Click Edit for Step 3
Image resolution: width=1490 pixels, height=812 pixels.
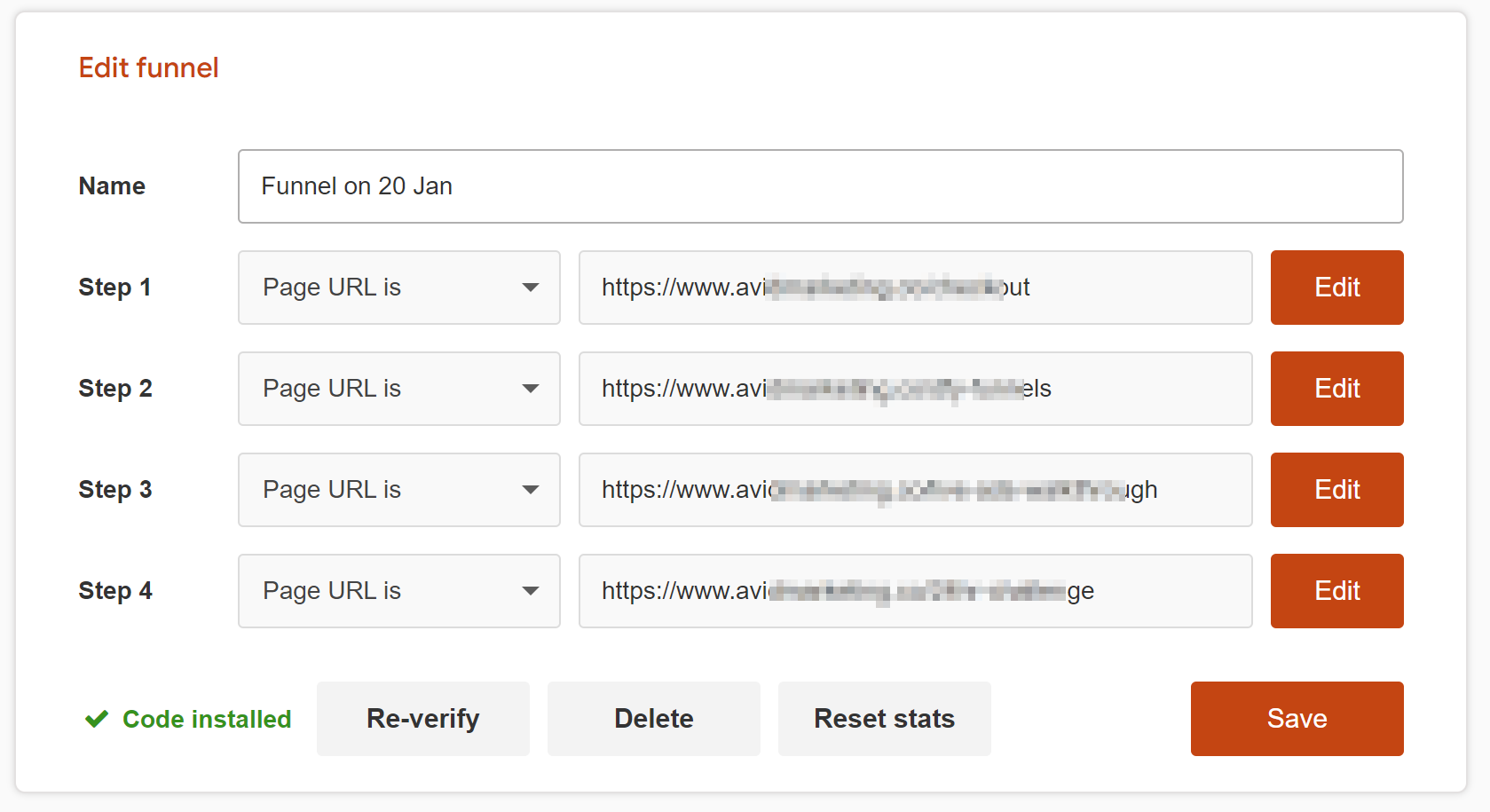tap(1336, 490)
